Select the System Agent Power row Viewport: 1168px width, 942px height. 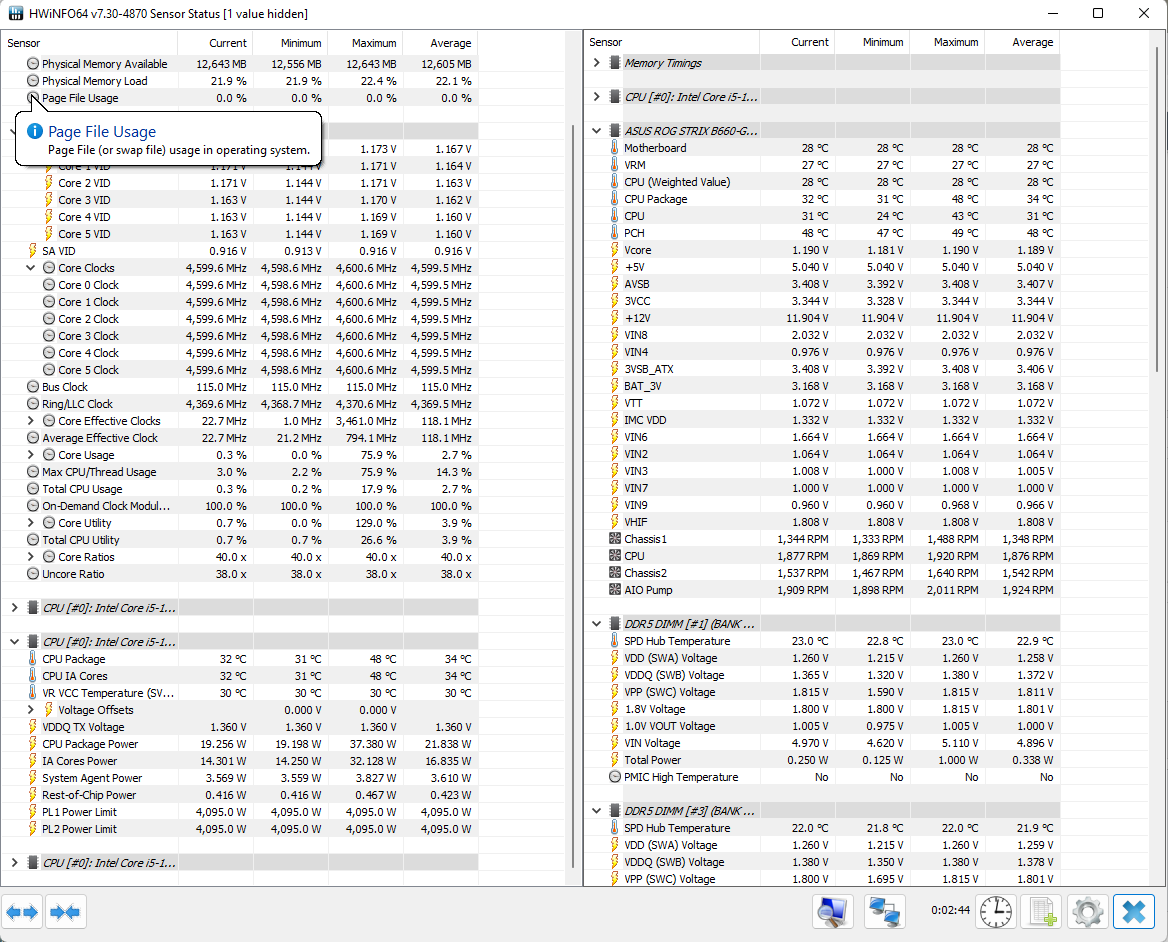click(239, 778)
